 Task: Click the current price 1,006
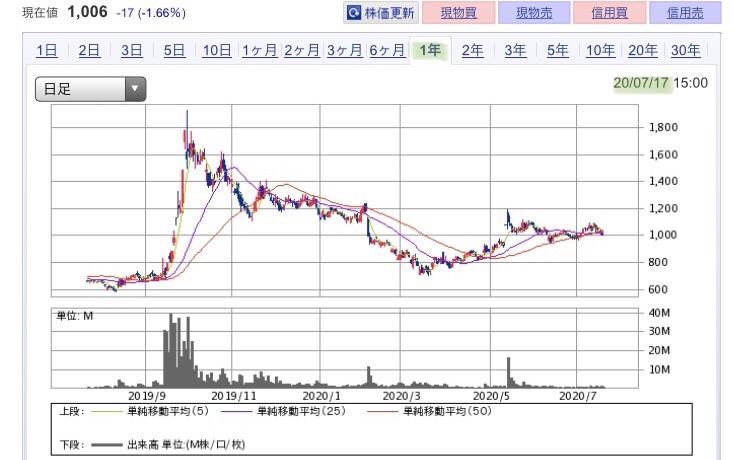[87, 12]
